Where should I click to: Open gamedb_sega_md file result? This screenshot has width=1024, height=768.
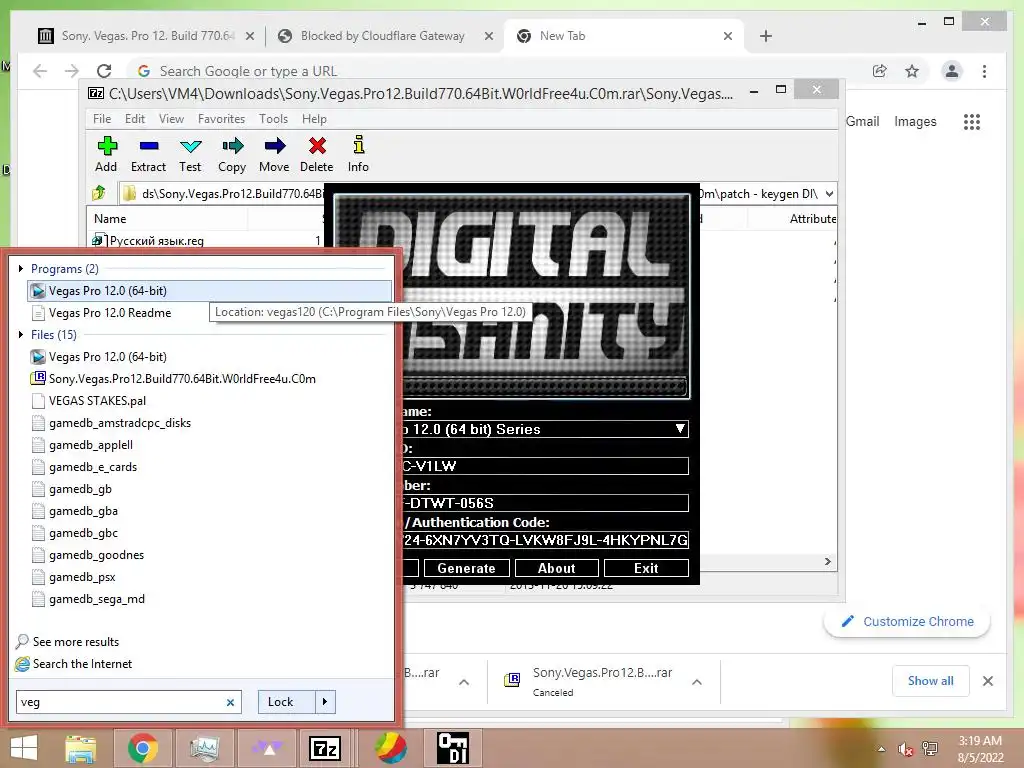[97, 599]
